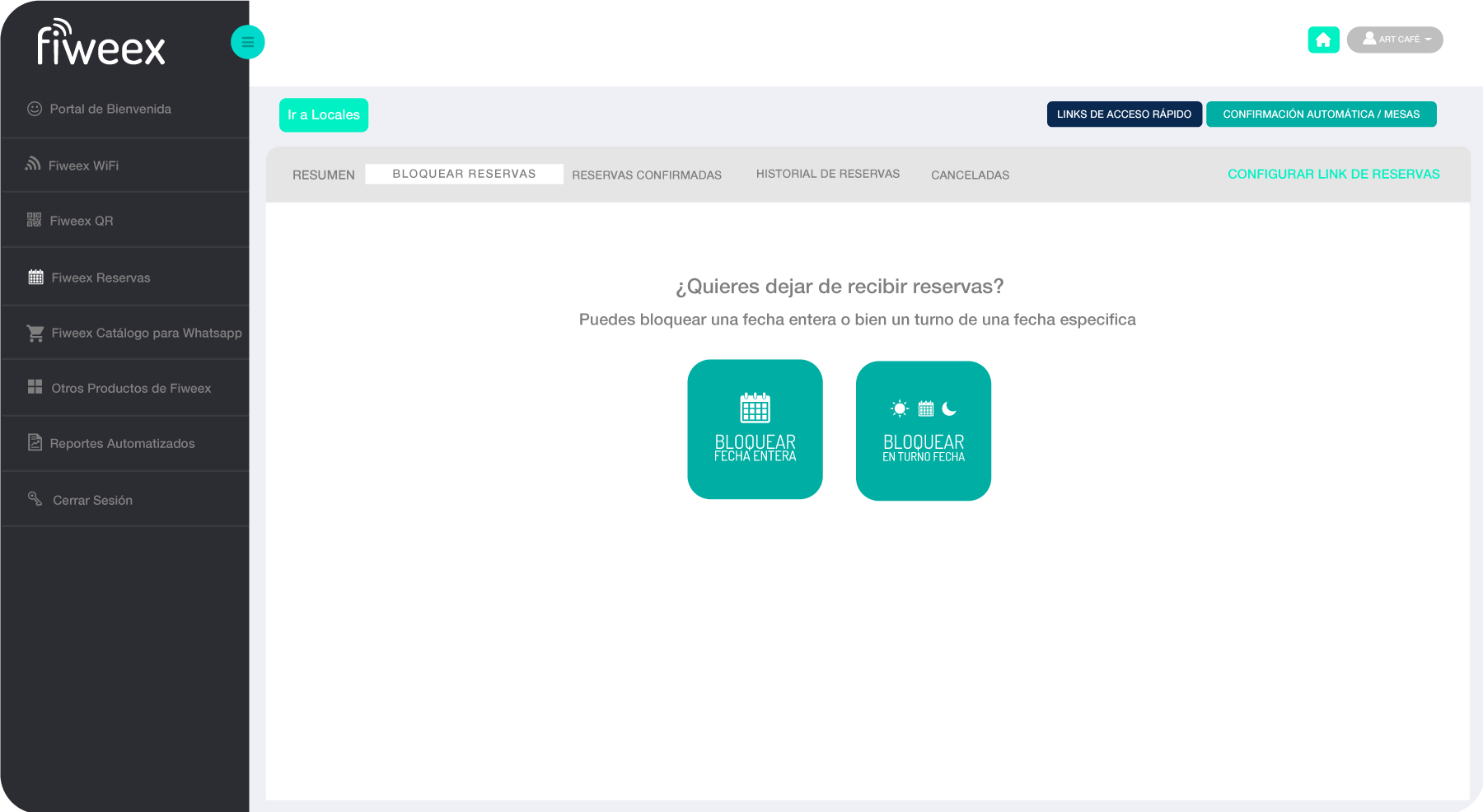Screen dimensions: 1483x812
Task: Switch to the Resumen tab
Action: click(x=323, y=175)
